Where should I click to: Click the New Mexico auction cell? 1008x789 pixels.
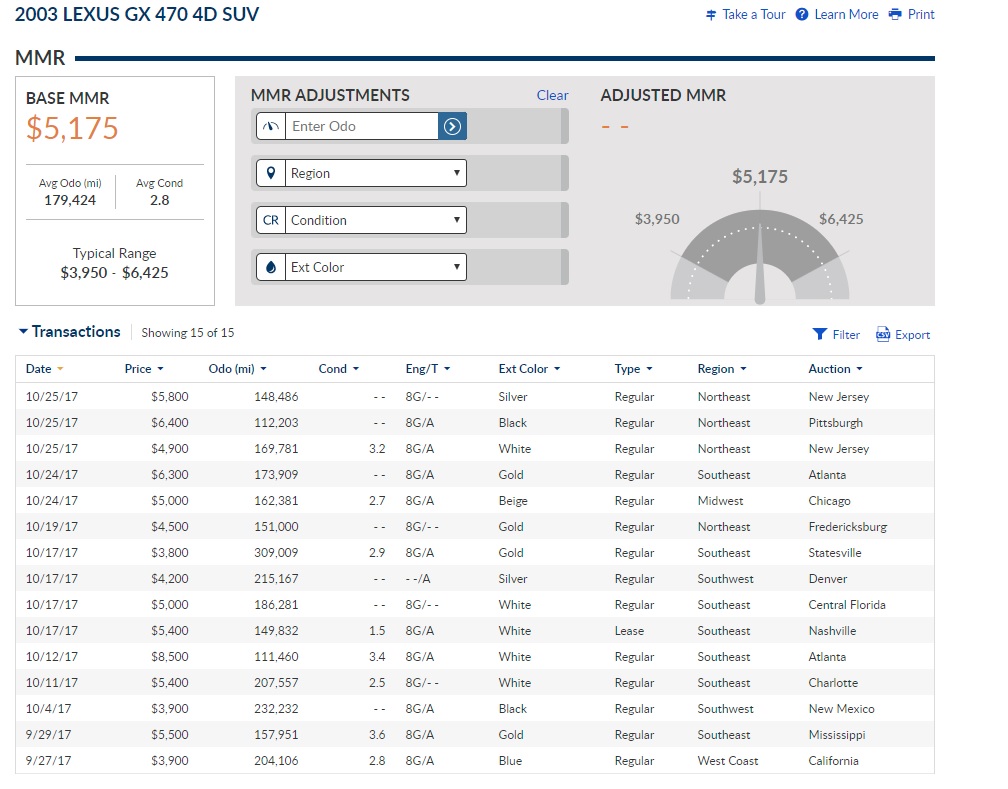[841, 709]
